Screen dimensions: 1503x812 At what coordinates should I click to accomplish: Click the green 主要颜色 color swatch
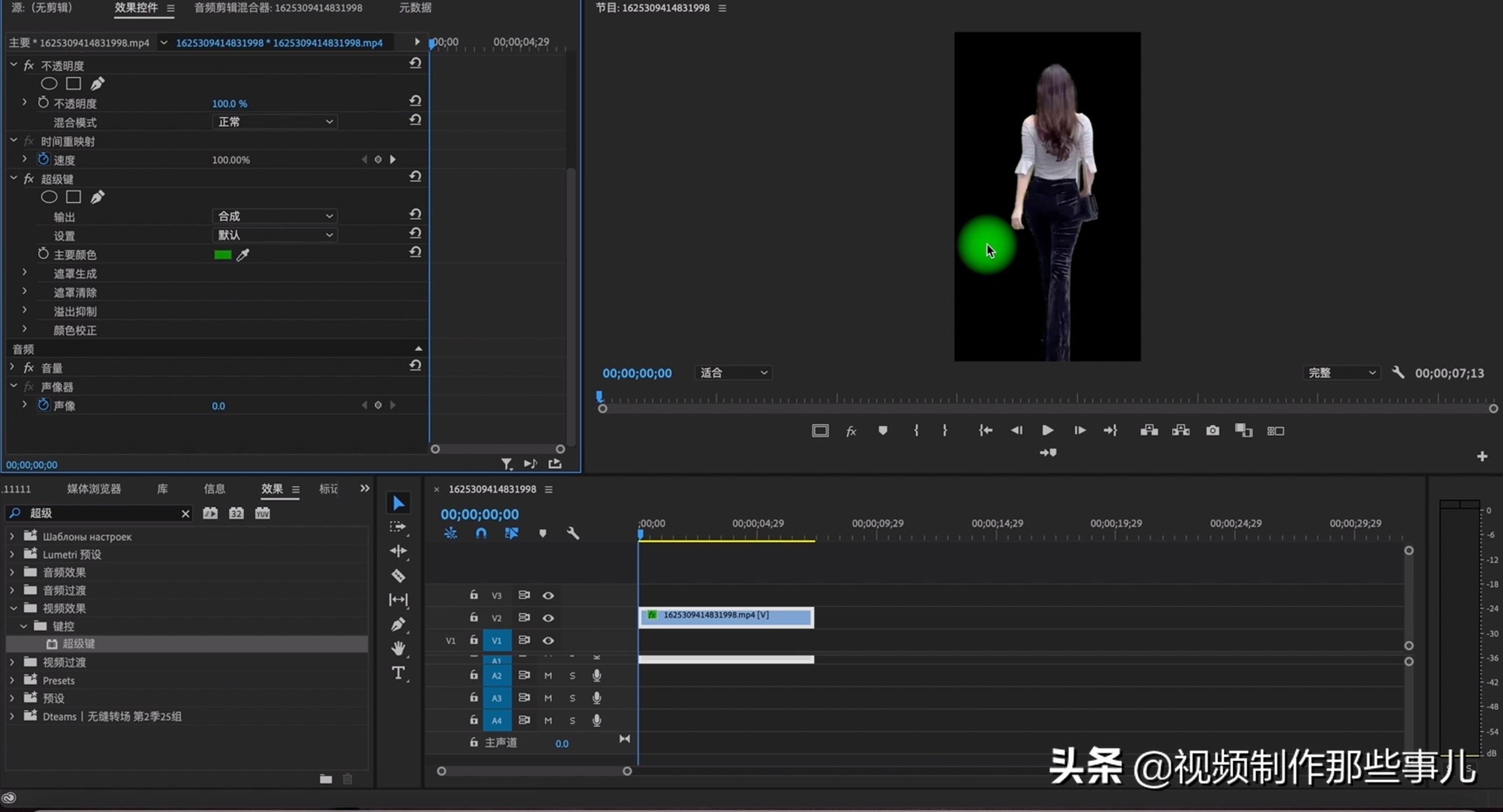coord(222,255)
